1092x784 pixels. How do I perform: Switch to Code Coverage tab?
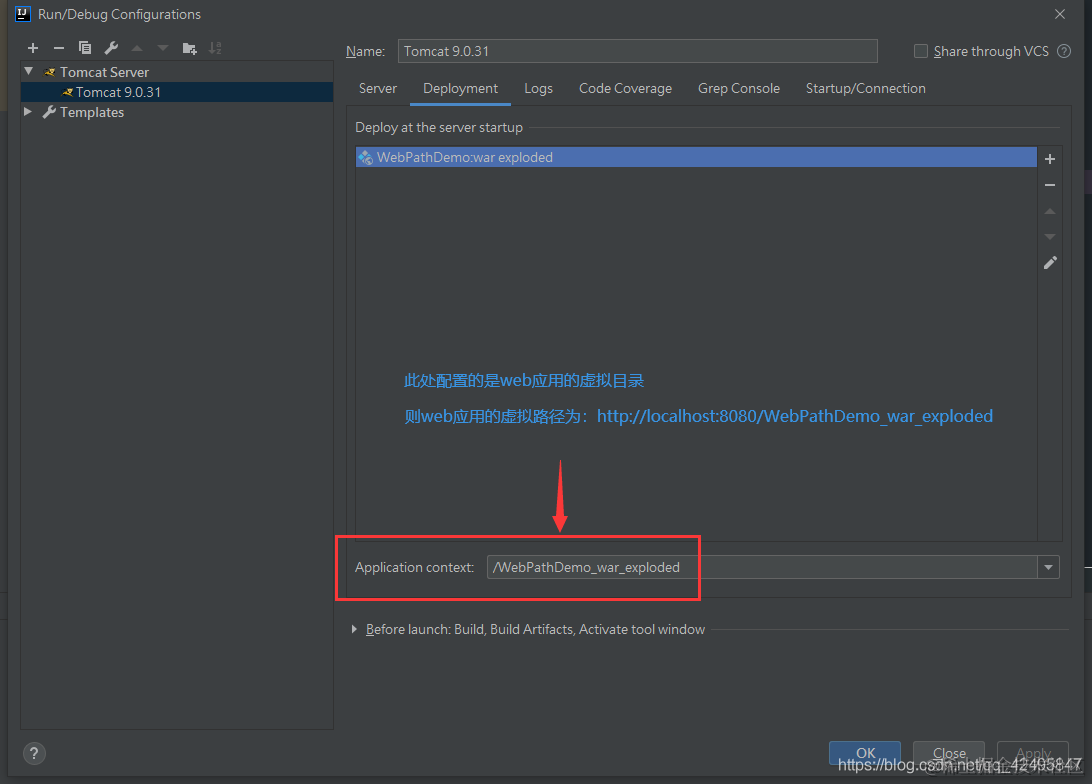click(x=625, y=88)
